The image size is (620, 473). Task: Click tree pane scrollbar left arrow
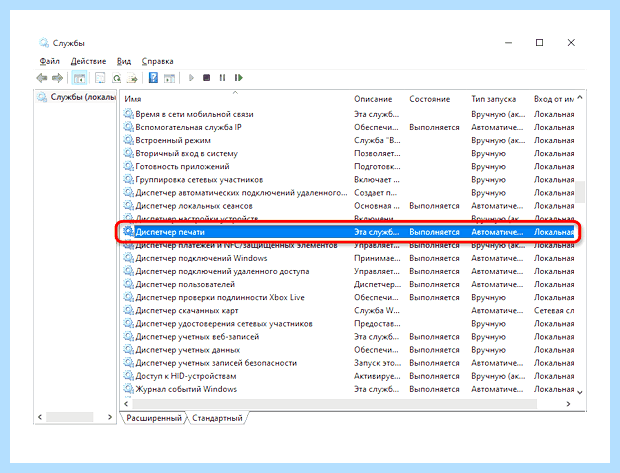[x=40, y=417]
